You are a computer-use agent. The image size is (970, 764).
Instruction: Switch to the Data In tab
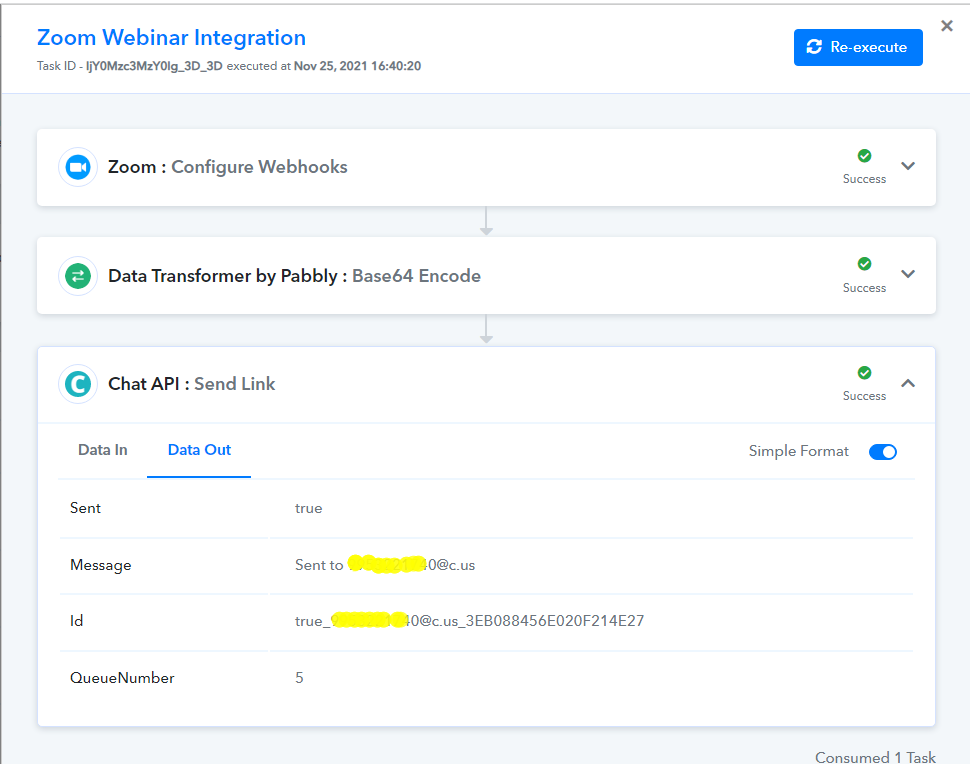point(103,450)
